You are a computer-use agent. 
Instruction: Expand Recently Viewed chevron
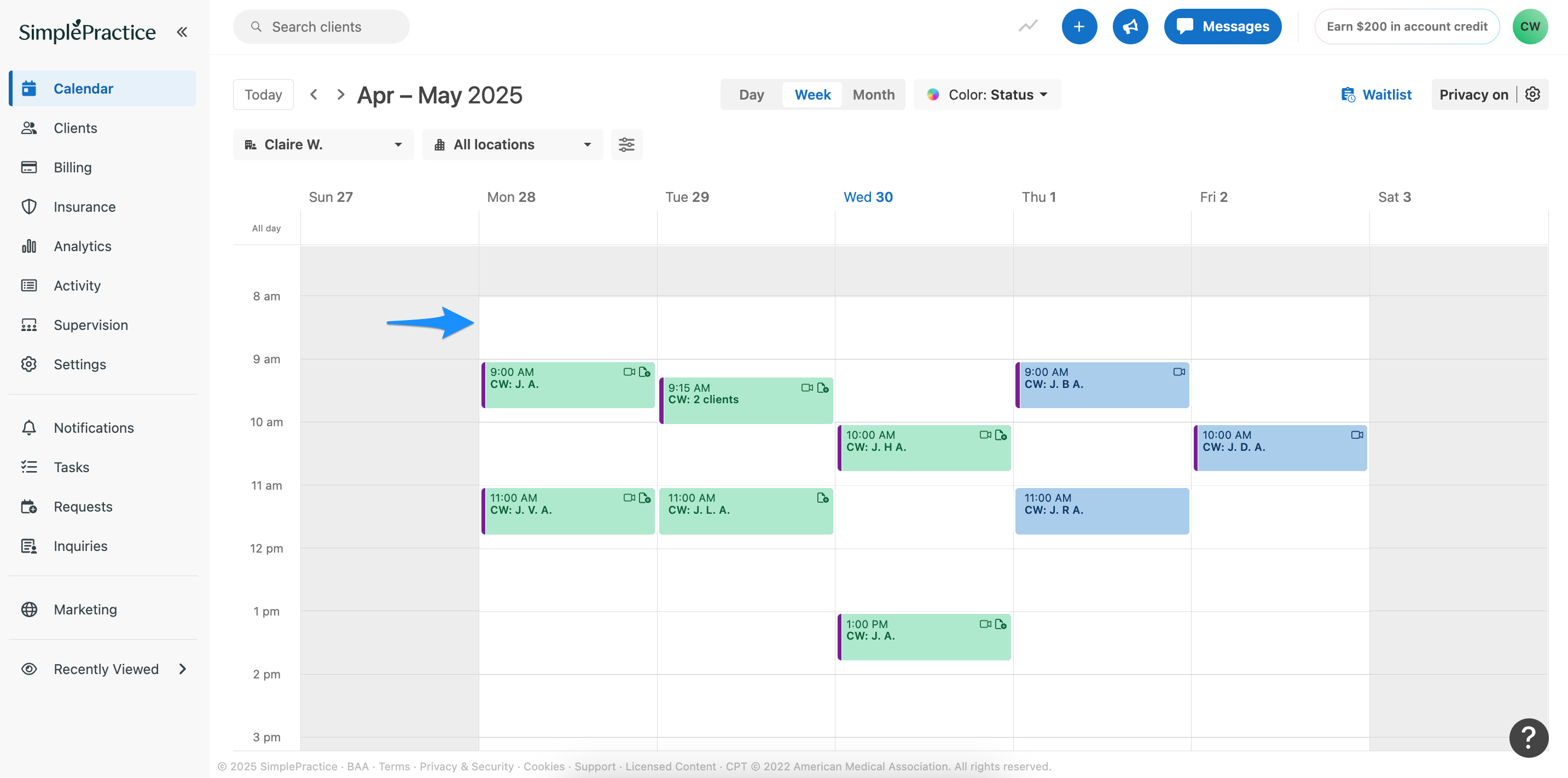pyautogui.click(x=183, y=669)
